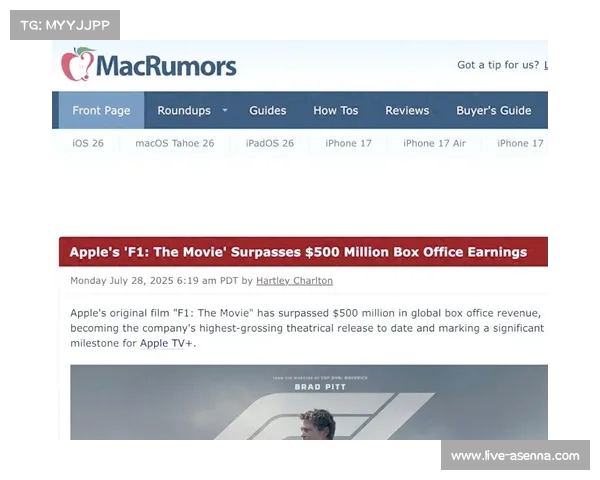Image resolution: width=600 pixels, height=480 pixels.
Task: Select How Tos in navigation bar
Action: [335, 111]
